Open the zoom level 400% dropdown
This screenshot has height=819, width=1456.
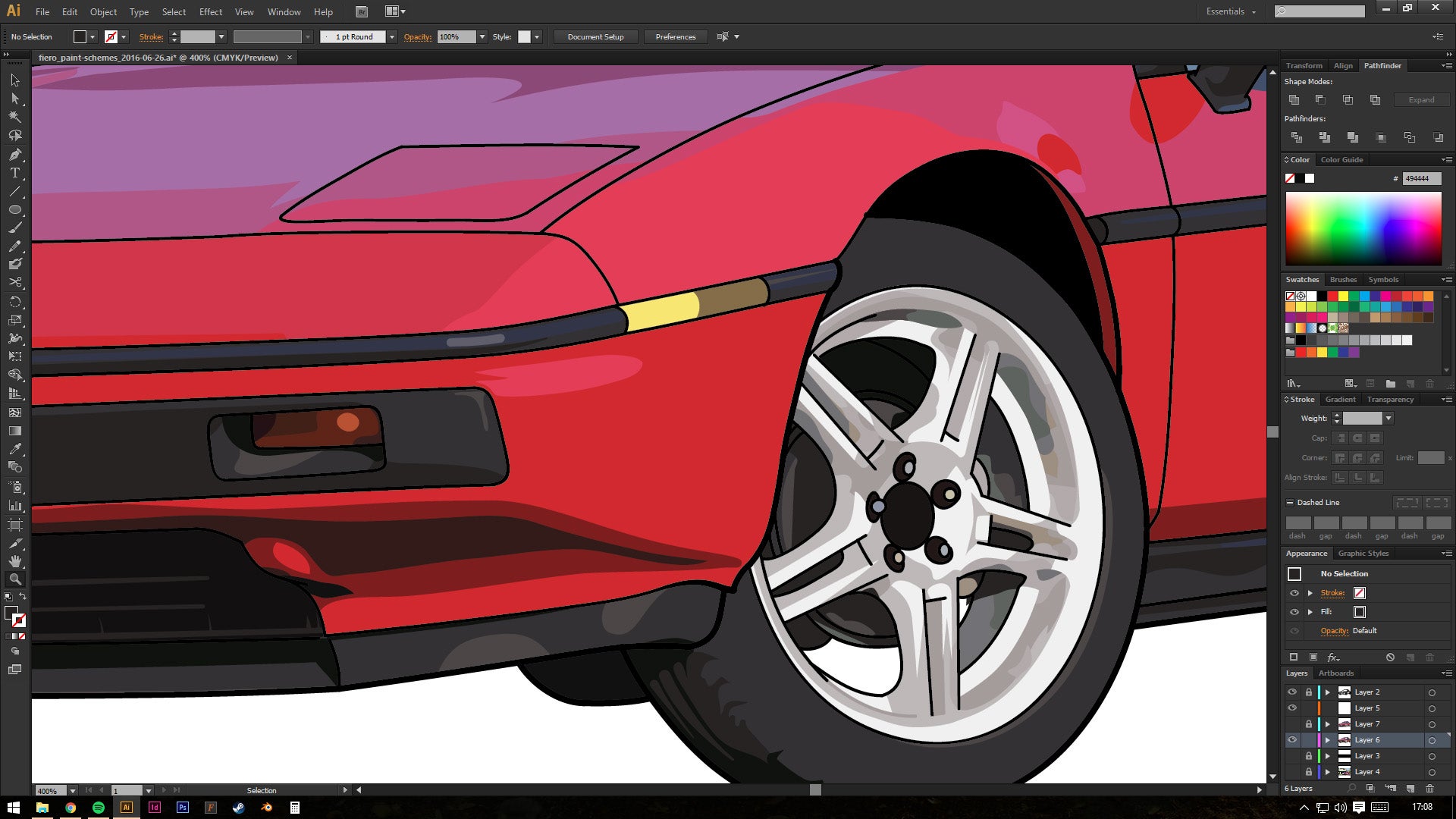pyautogui.click(x=73, y=790)
